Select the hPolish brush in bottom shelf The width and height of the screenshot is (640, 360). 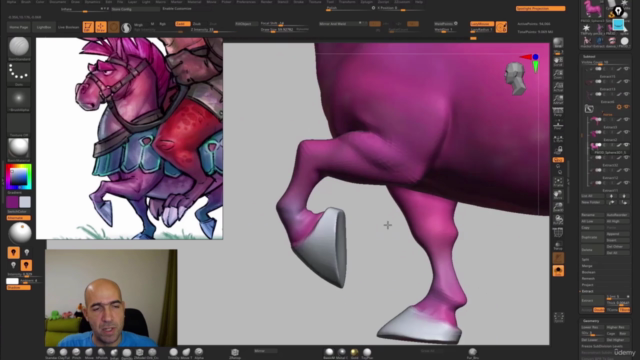pos(101,353)
